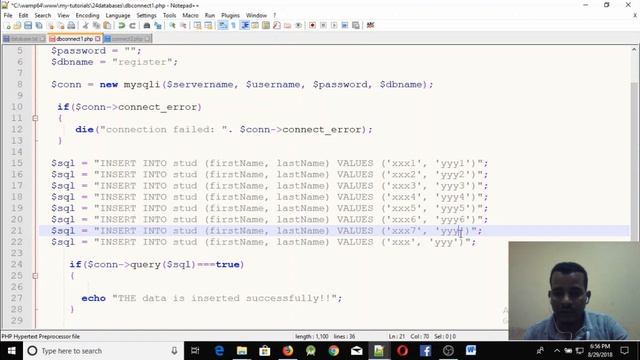The image size is (640, 360).
Task: Open the Encoding menu
Action: click(x=87, y=16)
